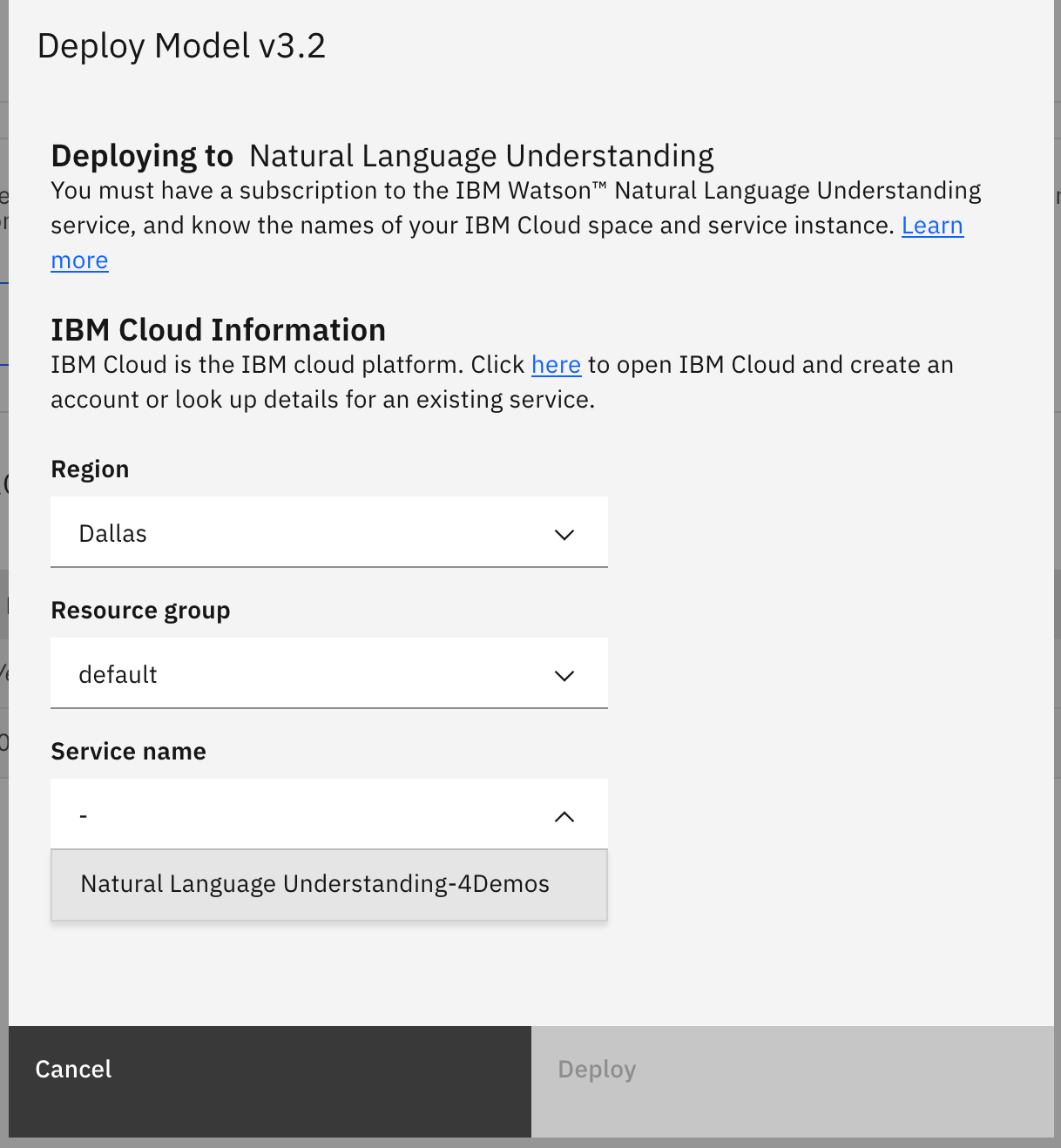The width and height of the screenshot is (1061, 1148).
Task: Click the Resource group chevron icon
Action: pyautogui.click(x=564, y=675)
